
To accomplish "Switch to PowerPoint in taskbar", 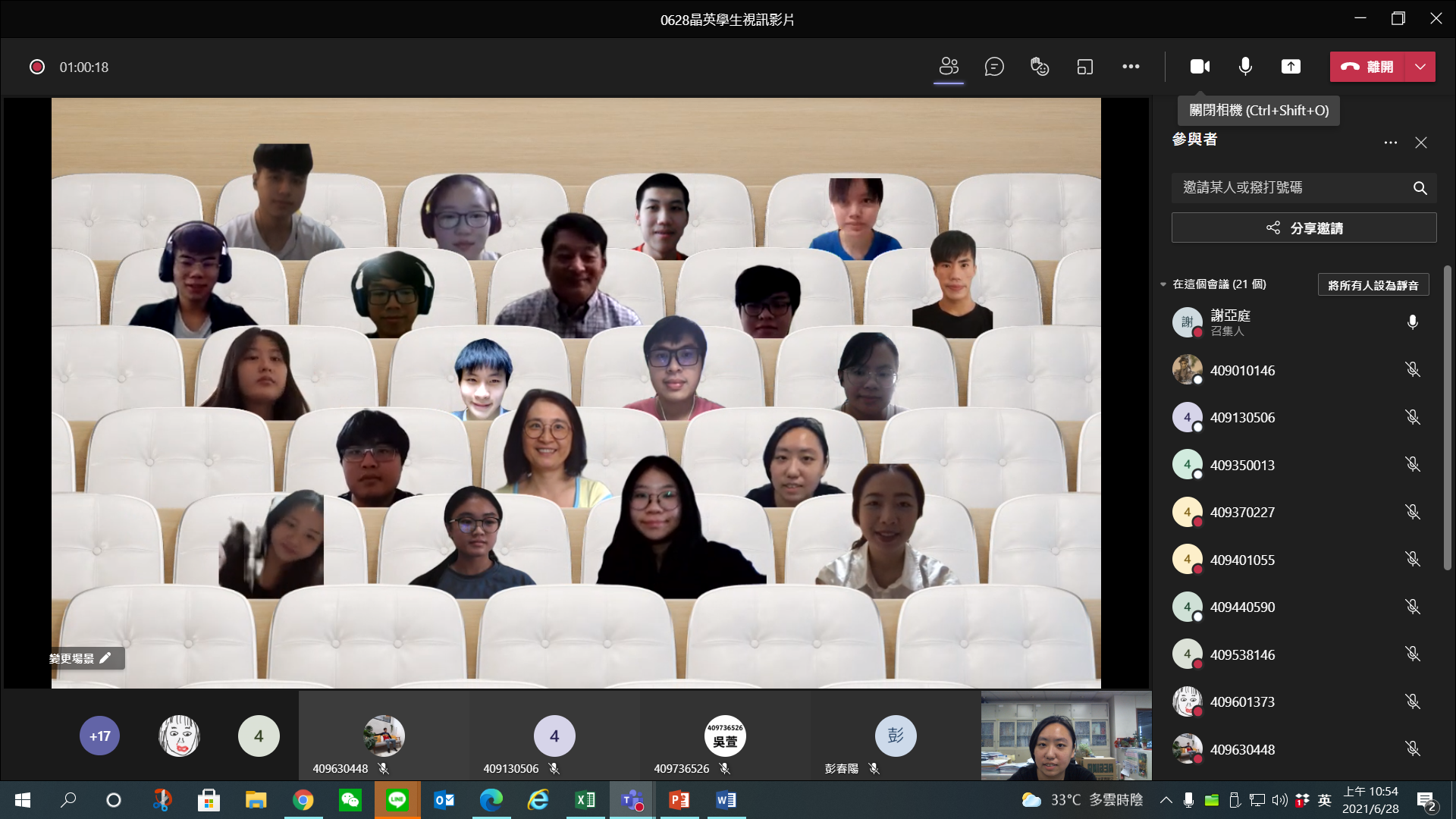I will tap(679, 800).
